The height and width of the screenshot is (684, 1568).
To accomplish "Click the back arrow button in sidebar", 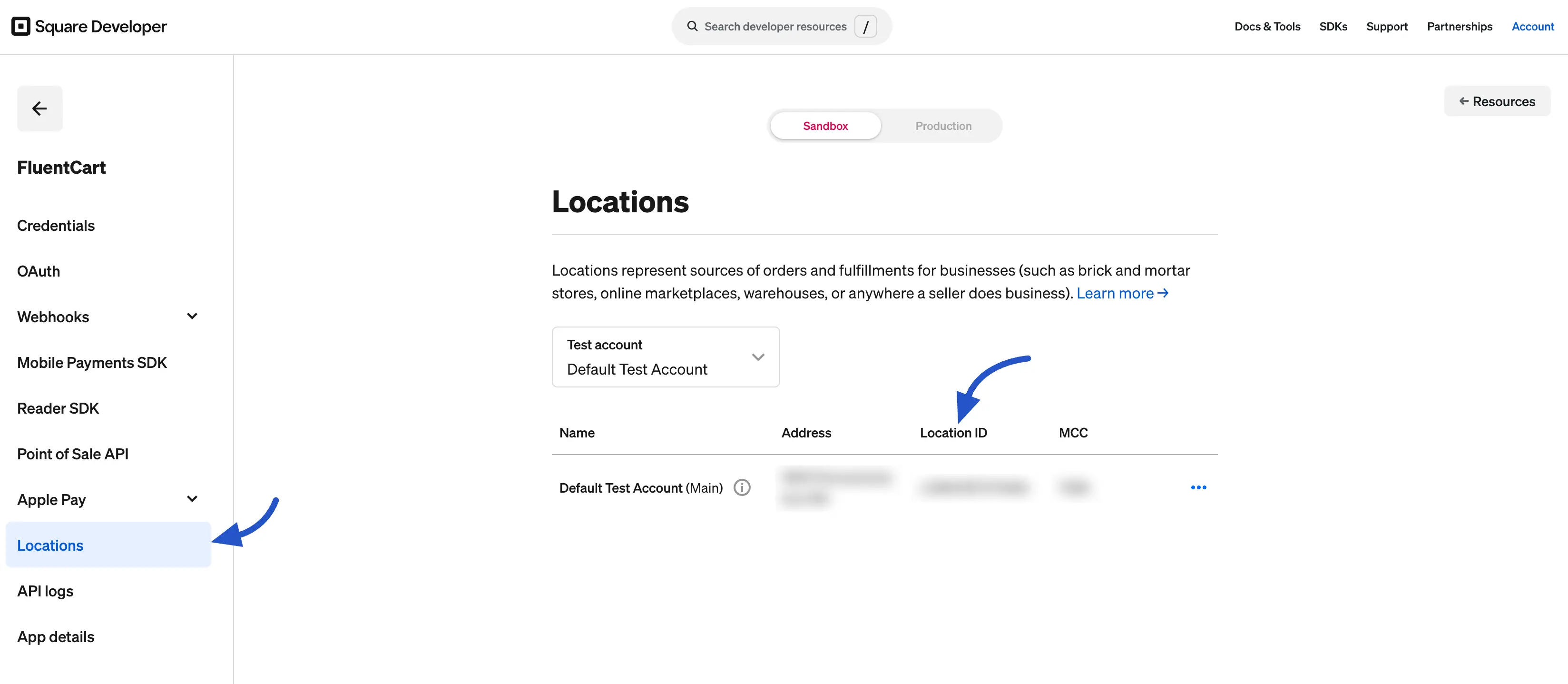I will 39,109.
